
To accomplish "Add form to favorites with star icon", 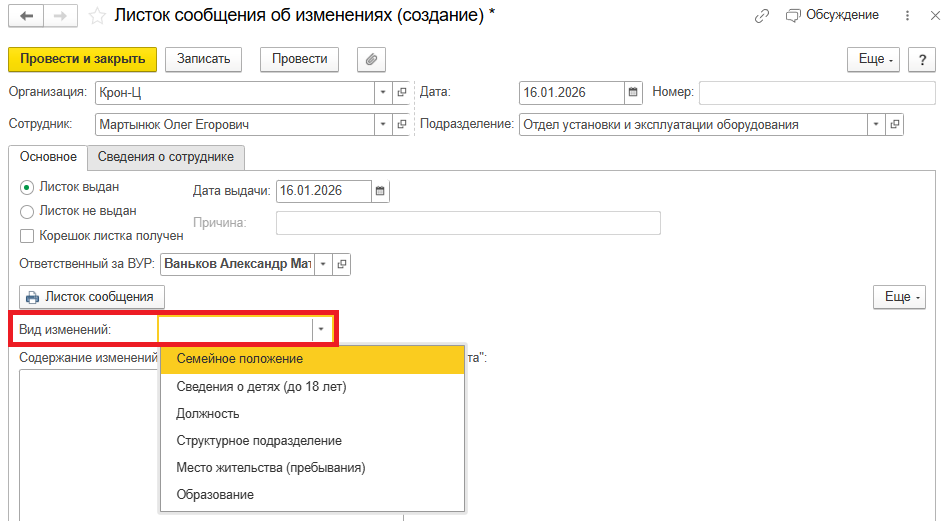I will (97, 16).
